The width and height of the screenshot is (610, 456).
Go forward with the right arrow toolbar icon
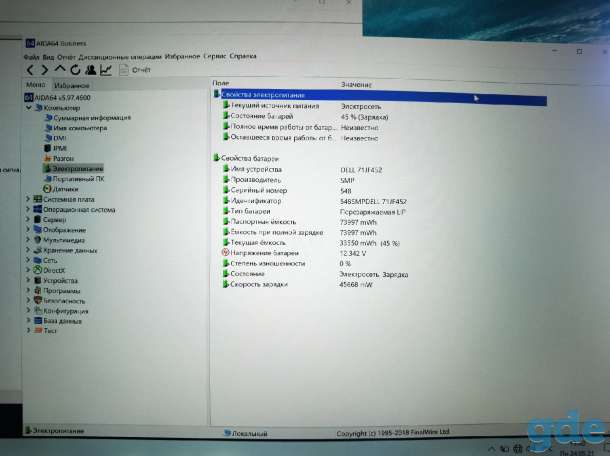[x=45, y=70]
